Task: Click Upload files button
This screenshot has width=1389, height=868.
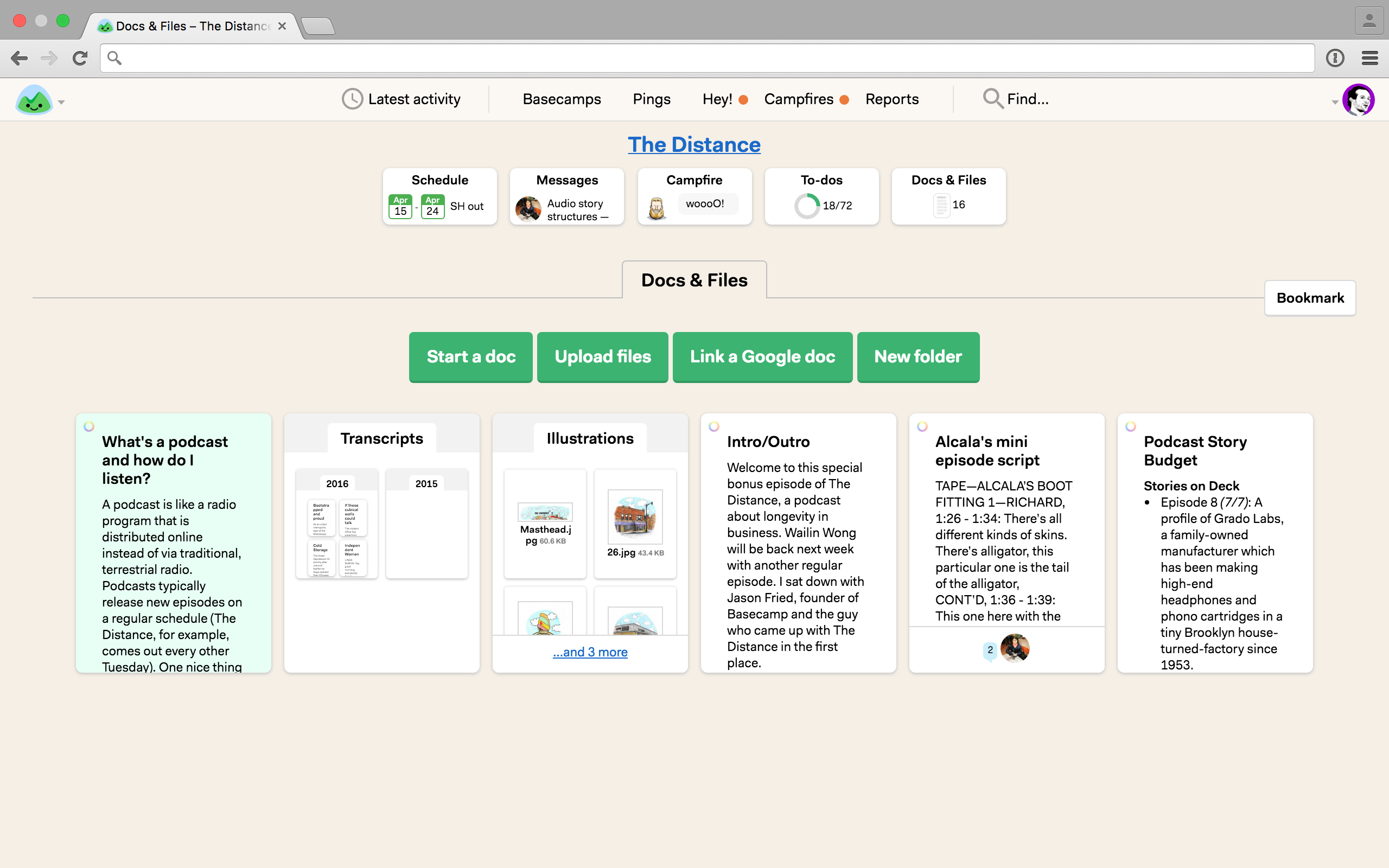Action: pos(603,356)
